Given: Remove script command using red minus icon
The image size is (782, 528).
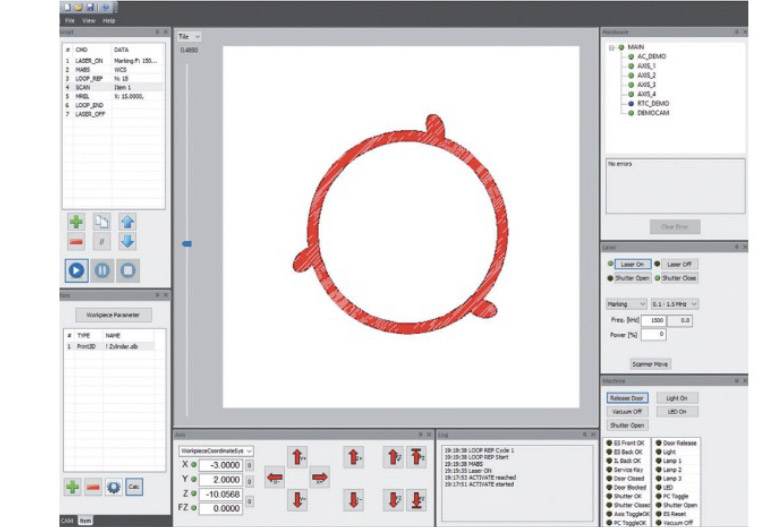Looking at the screenshot, I should [76, 241].
